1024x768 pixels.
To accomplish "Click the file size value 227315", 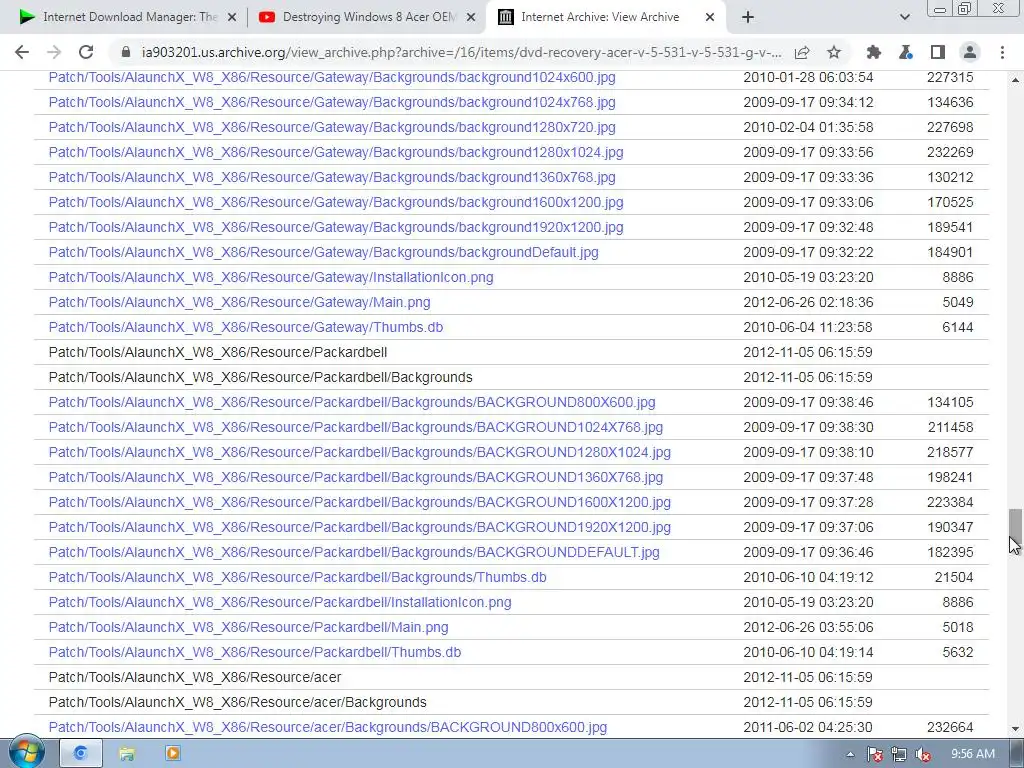I will pyautogui.click(x=950, y=77).
